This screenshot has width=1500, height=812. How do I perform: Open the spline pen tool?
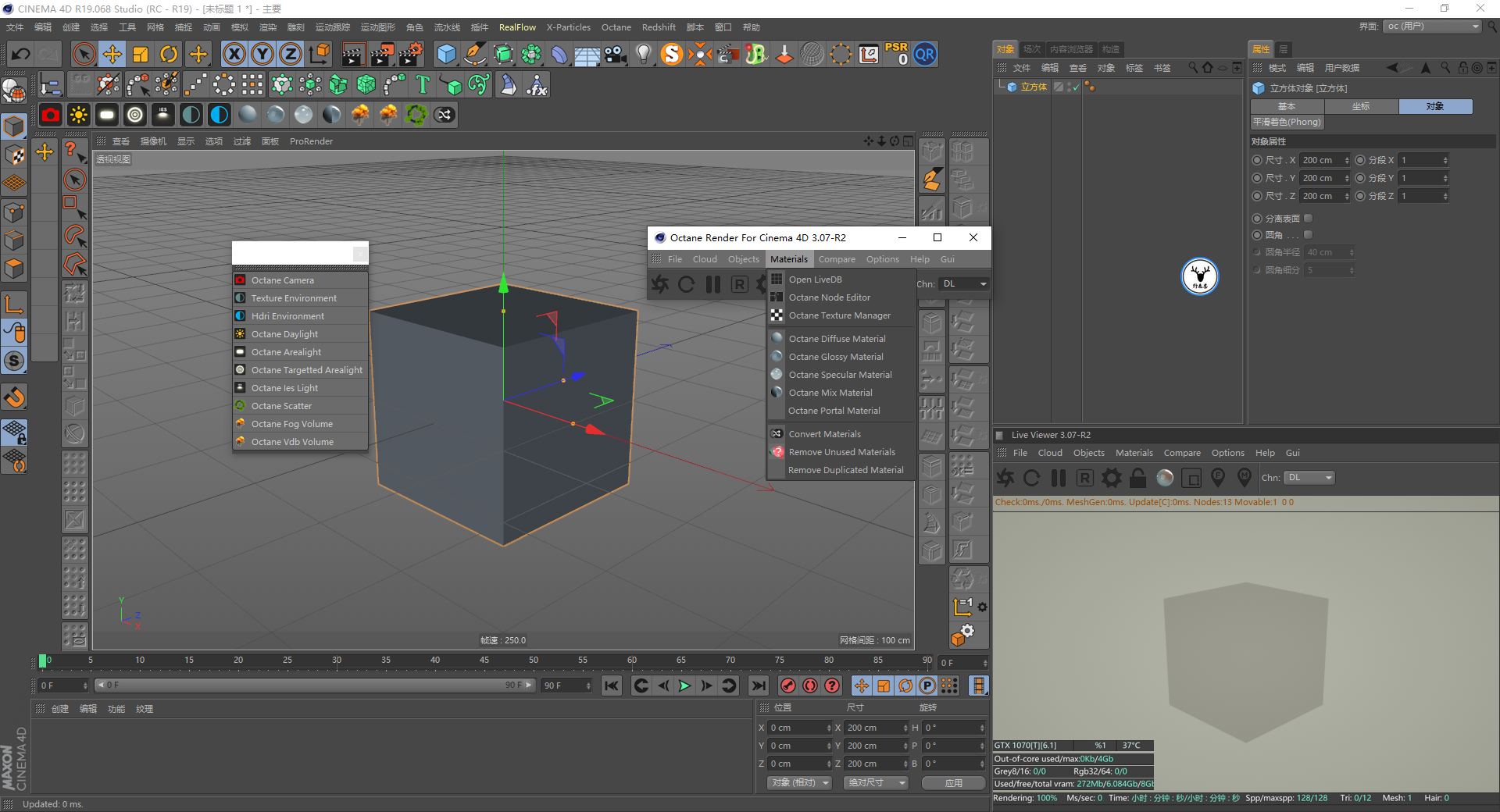tap(475, 54)
